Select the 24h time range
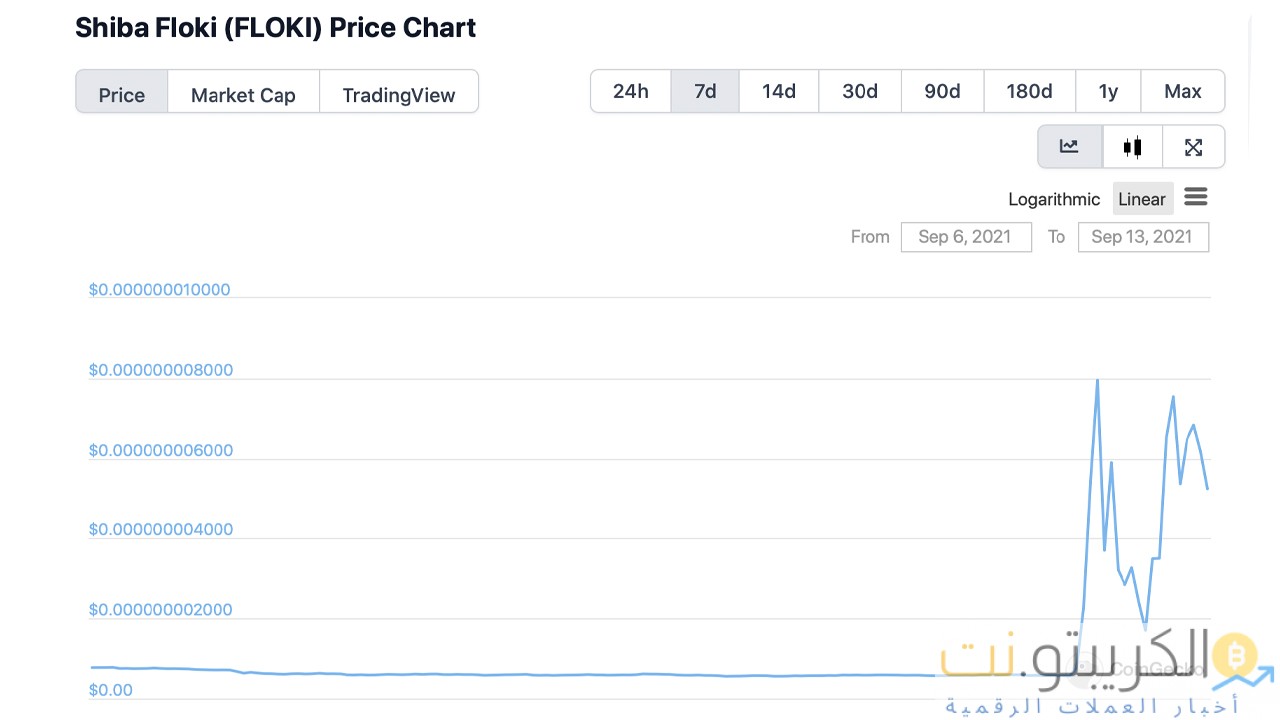 [x=630, y=91]
